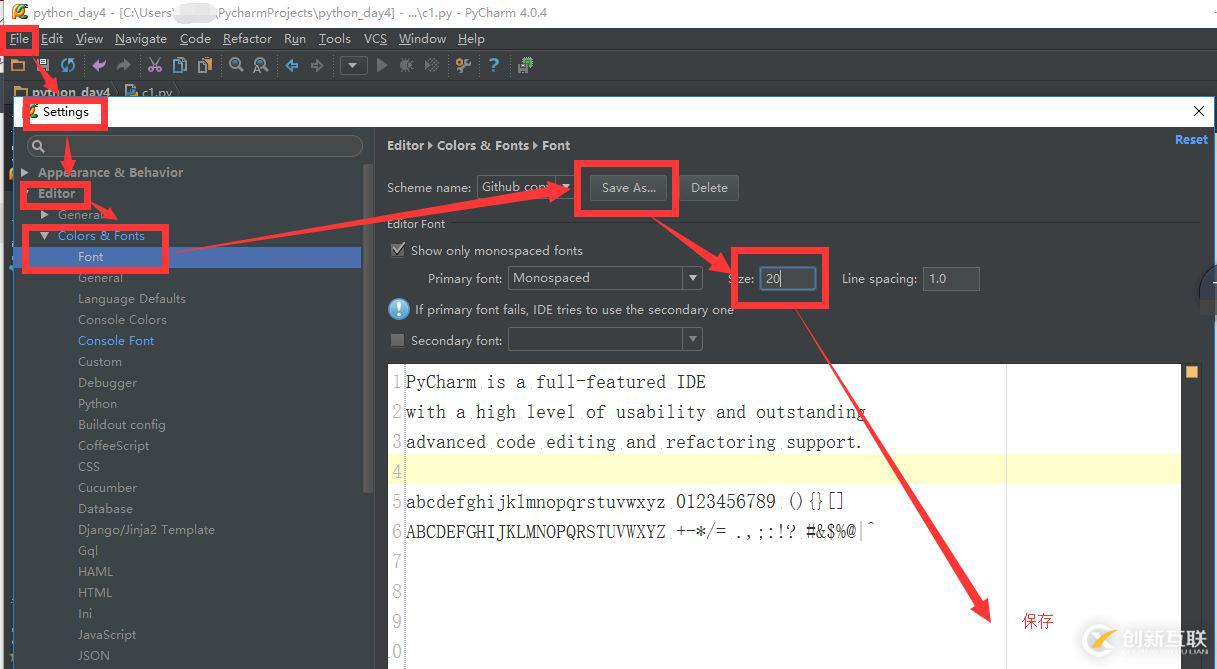This screenshot has height=669, width=1217.
Task: Click the settings search field
Action: pos(195,146)
